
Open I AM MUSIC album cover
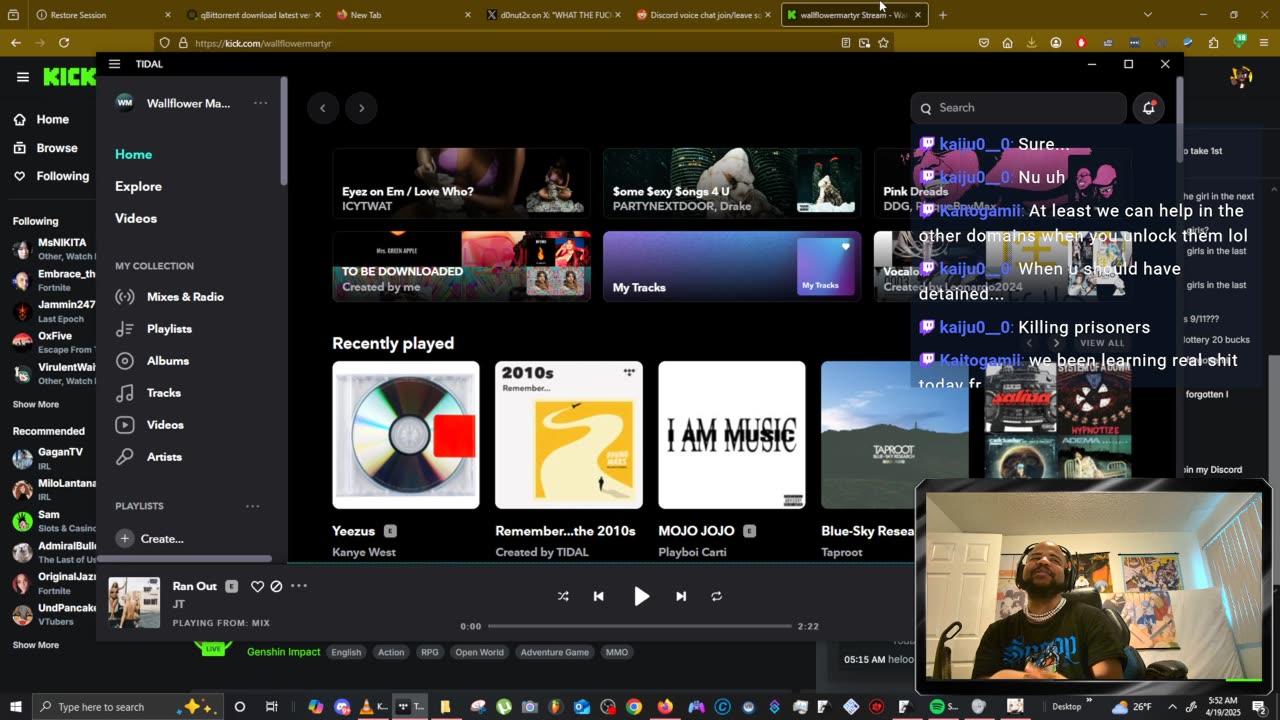(732, 435)
